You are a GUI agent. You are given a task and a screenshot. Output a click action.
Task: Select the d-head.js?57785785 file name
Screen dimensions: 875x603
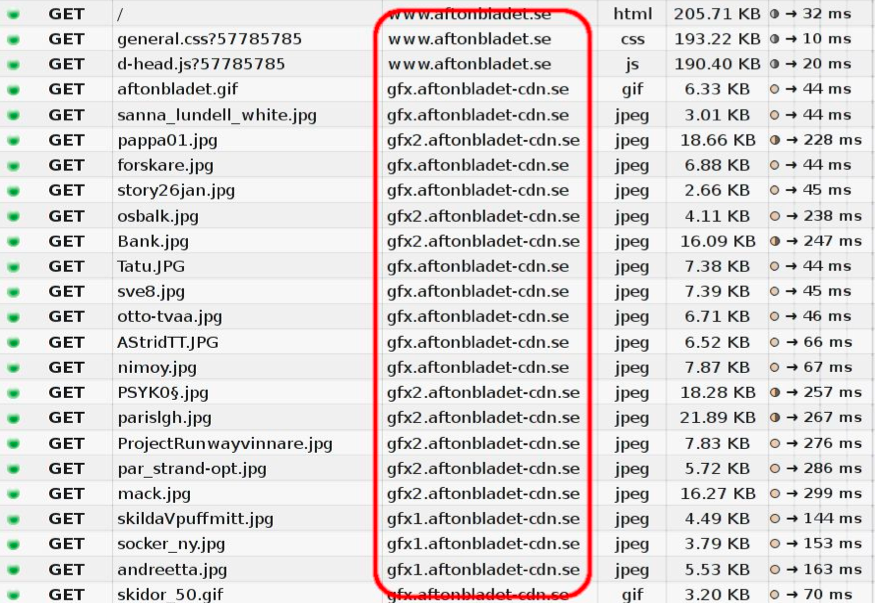(x=201, y=64)
